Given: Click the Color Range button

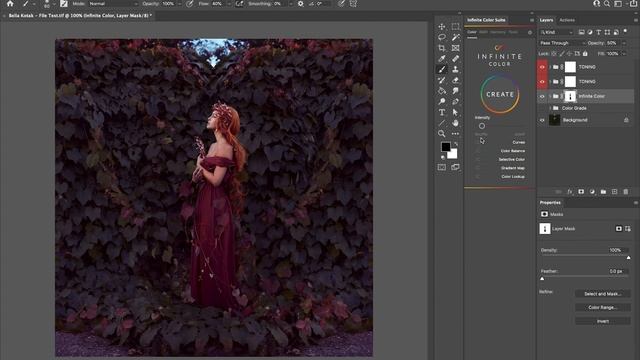Looking at the screenshot, I should click(x=602, y=307).
